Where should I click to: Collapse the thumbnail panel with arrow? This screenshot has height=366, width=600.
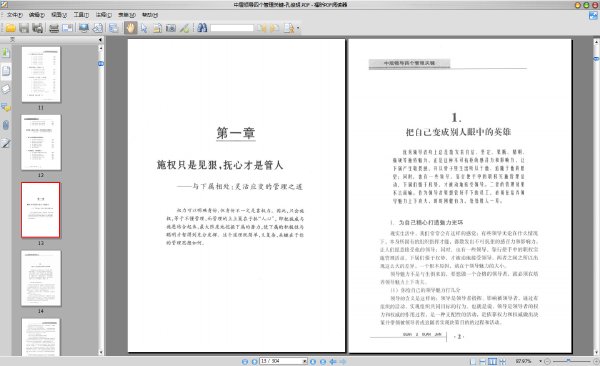pyautogui.click(x=100, y=39)
